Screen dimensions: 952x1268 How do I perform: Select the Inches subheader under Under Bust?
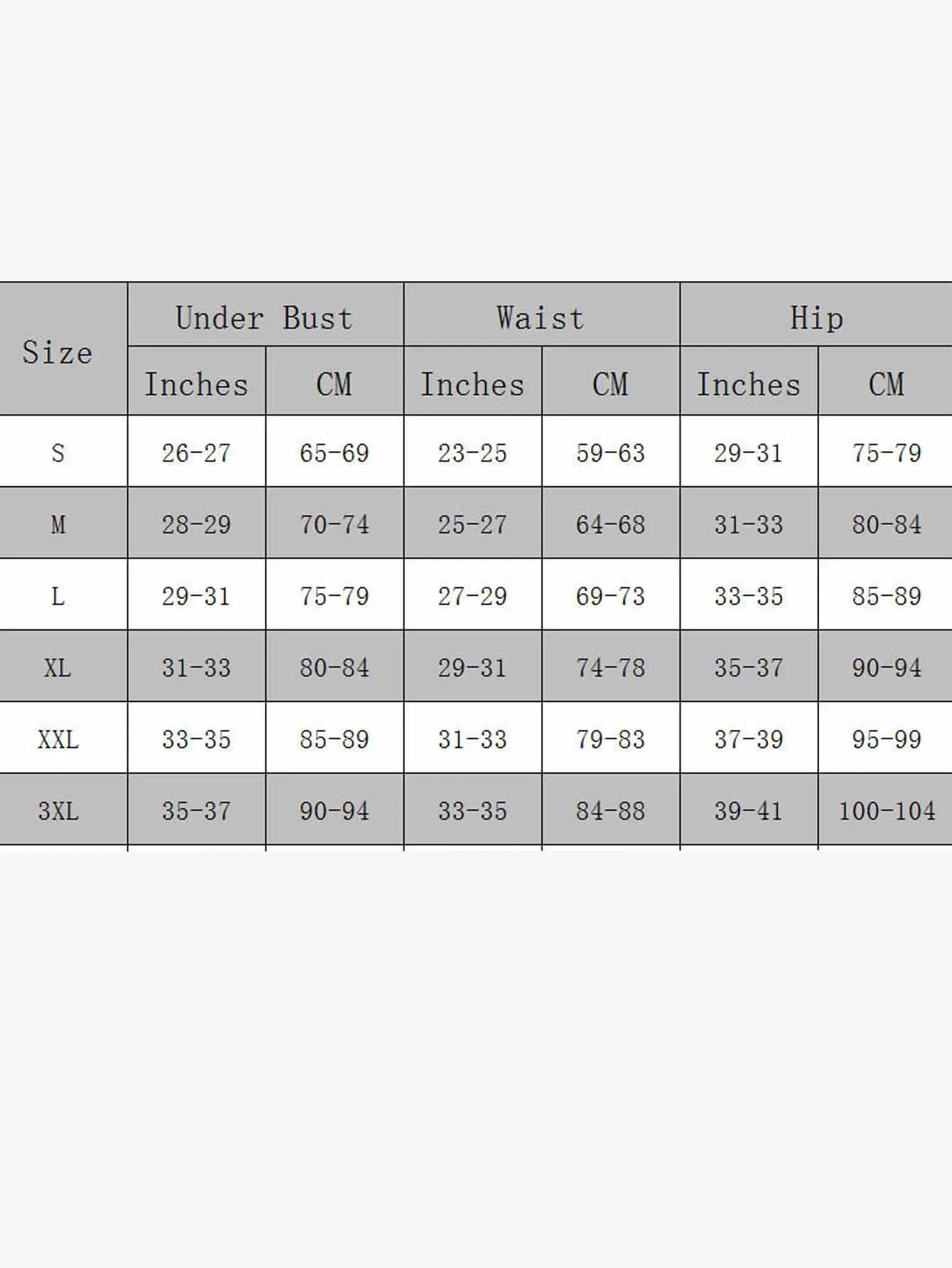pos(197,384)
